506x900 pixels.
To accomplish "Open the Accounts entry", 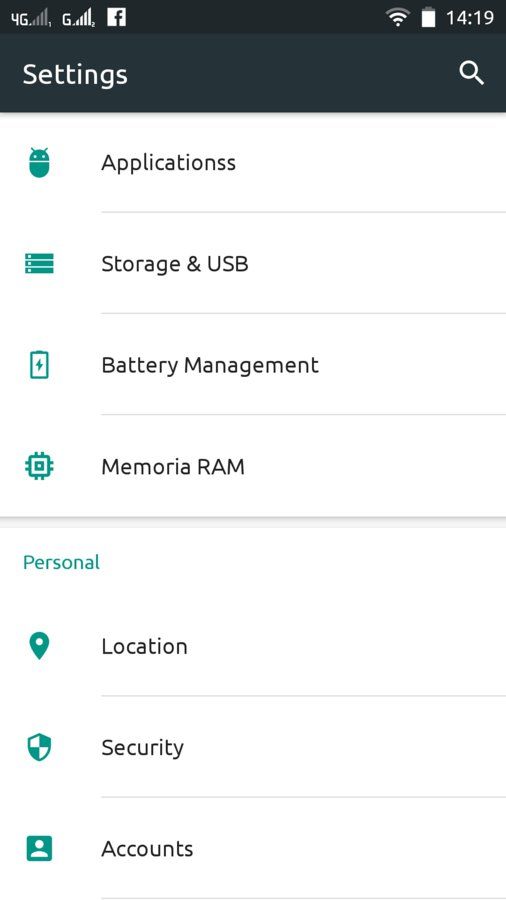I will [253, 848].
